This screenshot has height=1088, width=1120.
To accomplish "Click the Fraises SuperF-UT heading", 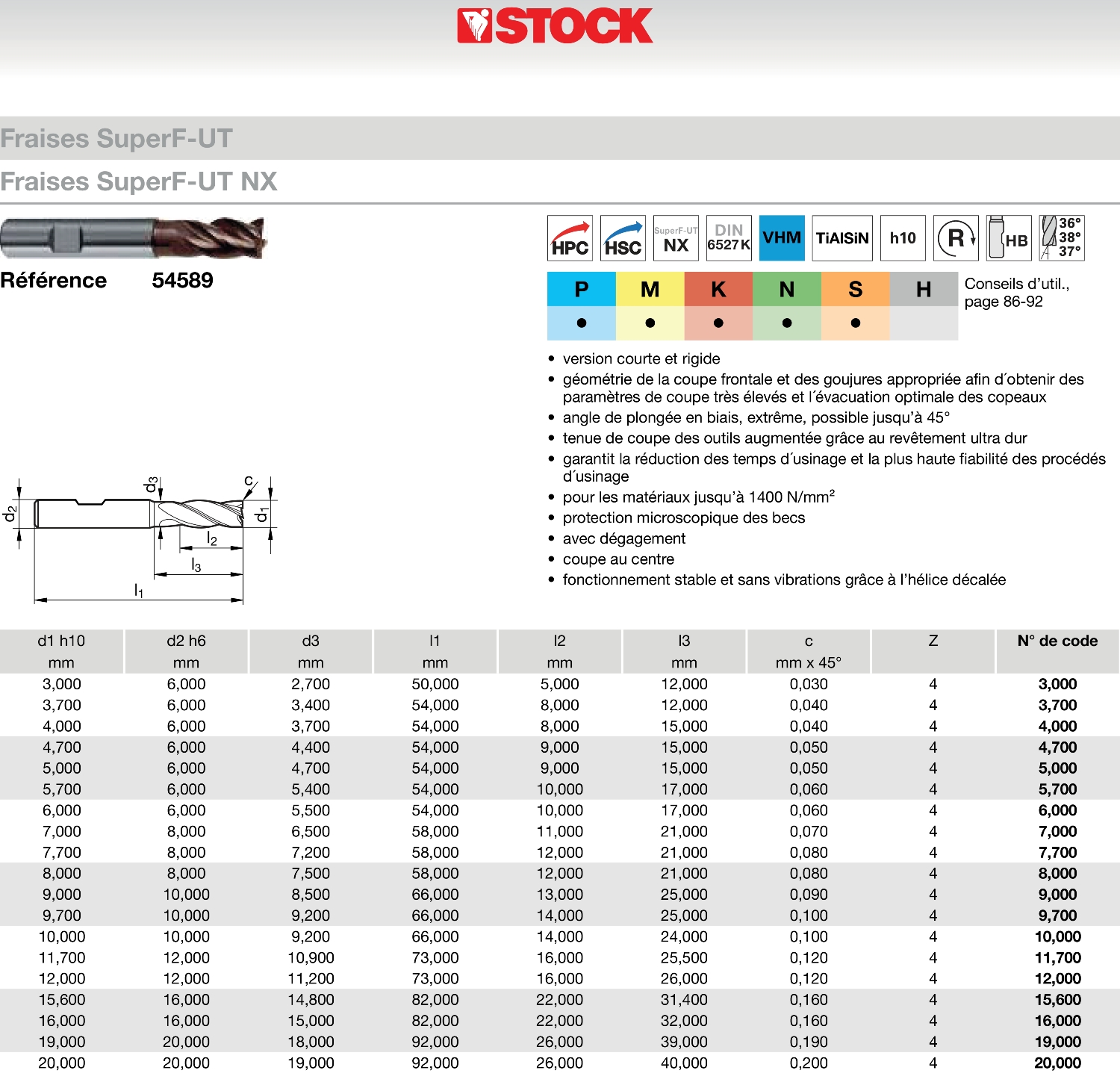I will pyautogui.click(x=116, y=139).
